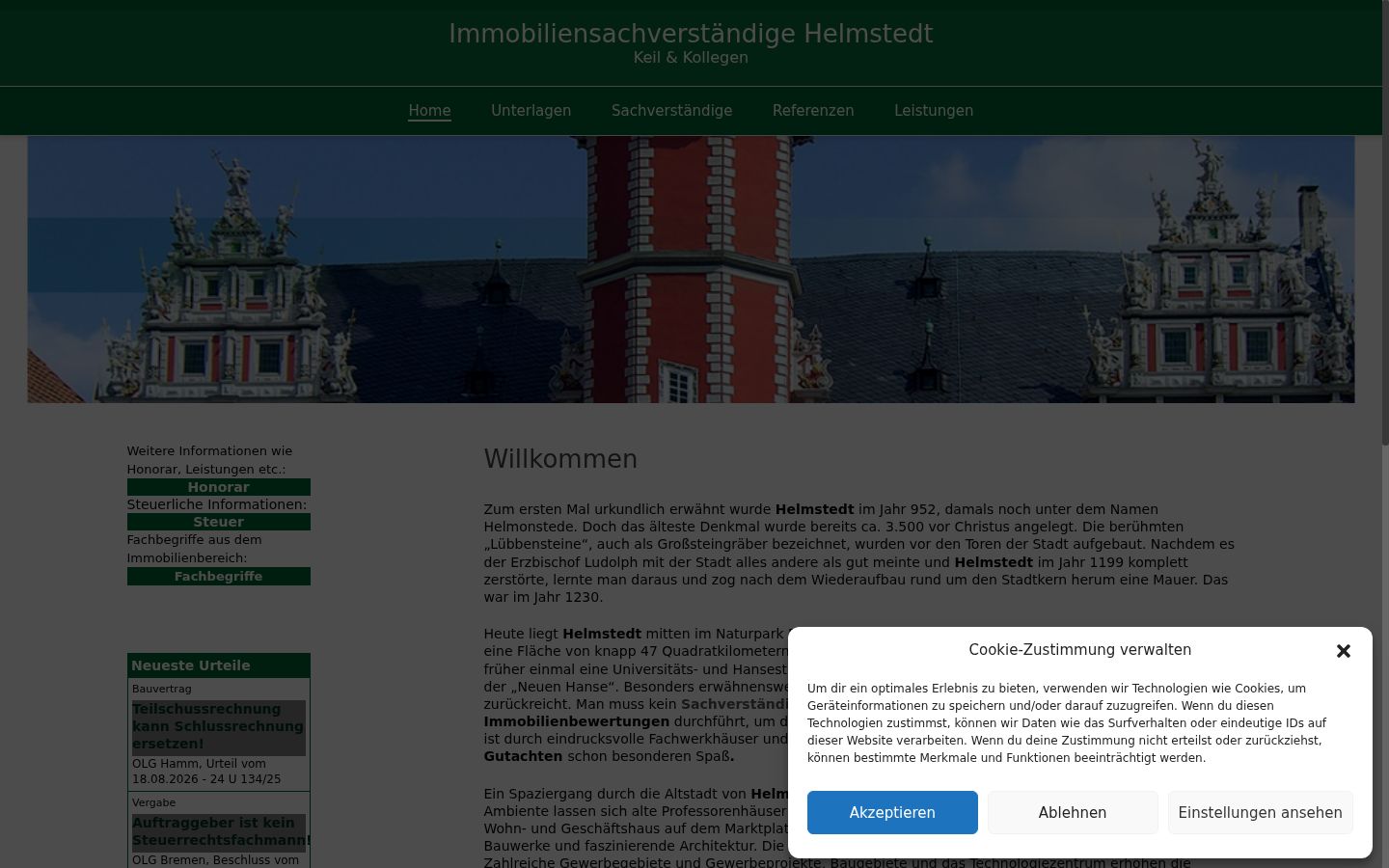1389x868 pixels.
Task: Open Auftraggeber ist kein Steuerrechtsfachmann ruling
Action: 219,831
